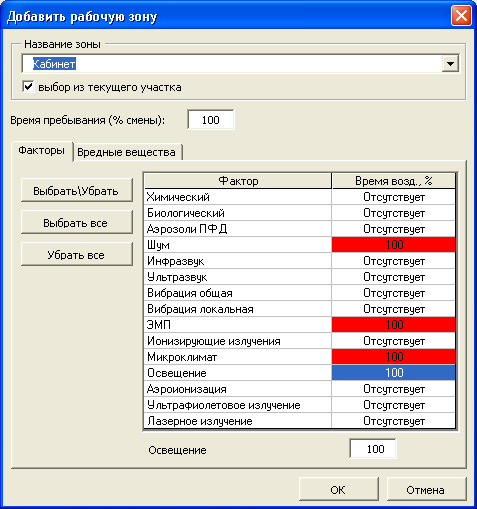Screen dimensions: 477x509
Task: Click Отсутствует cell in Биологический row
Action: [x=394, y=213]
